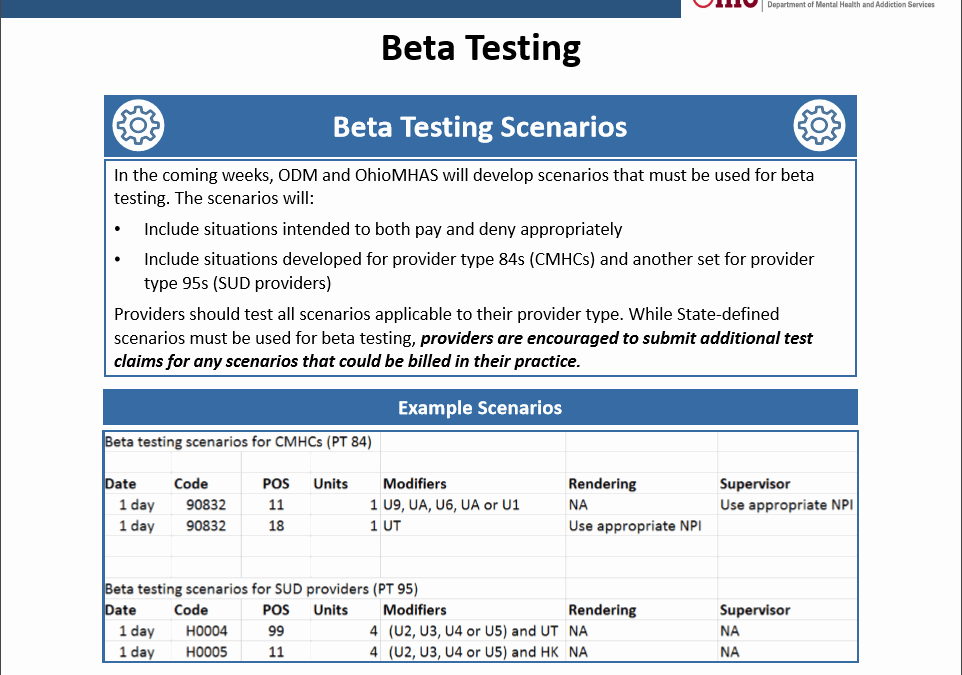Viewport: 962px width, 675px height.
Task: Click the Ohio logo at the top
Action: tap(722, 5)
